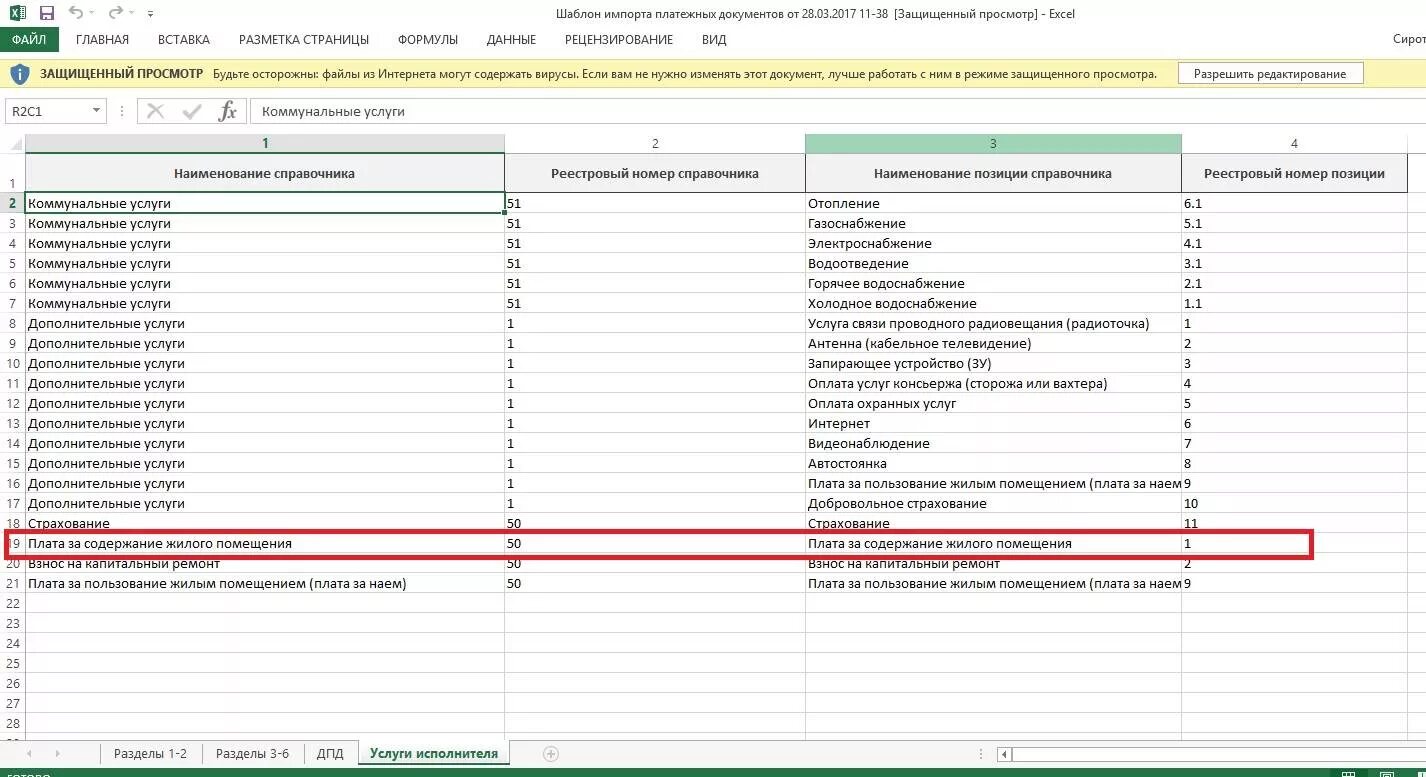Click the Cancel (X) icon in formula bar
Viewport: 1426px width, 777px height.
pos(155,111)
